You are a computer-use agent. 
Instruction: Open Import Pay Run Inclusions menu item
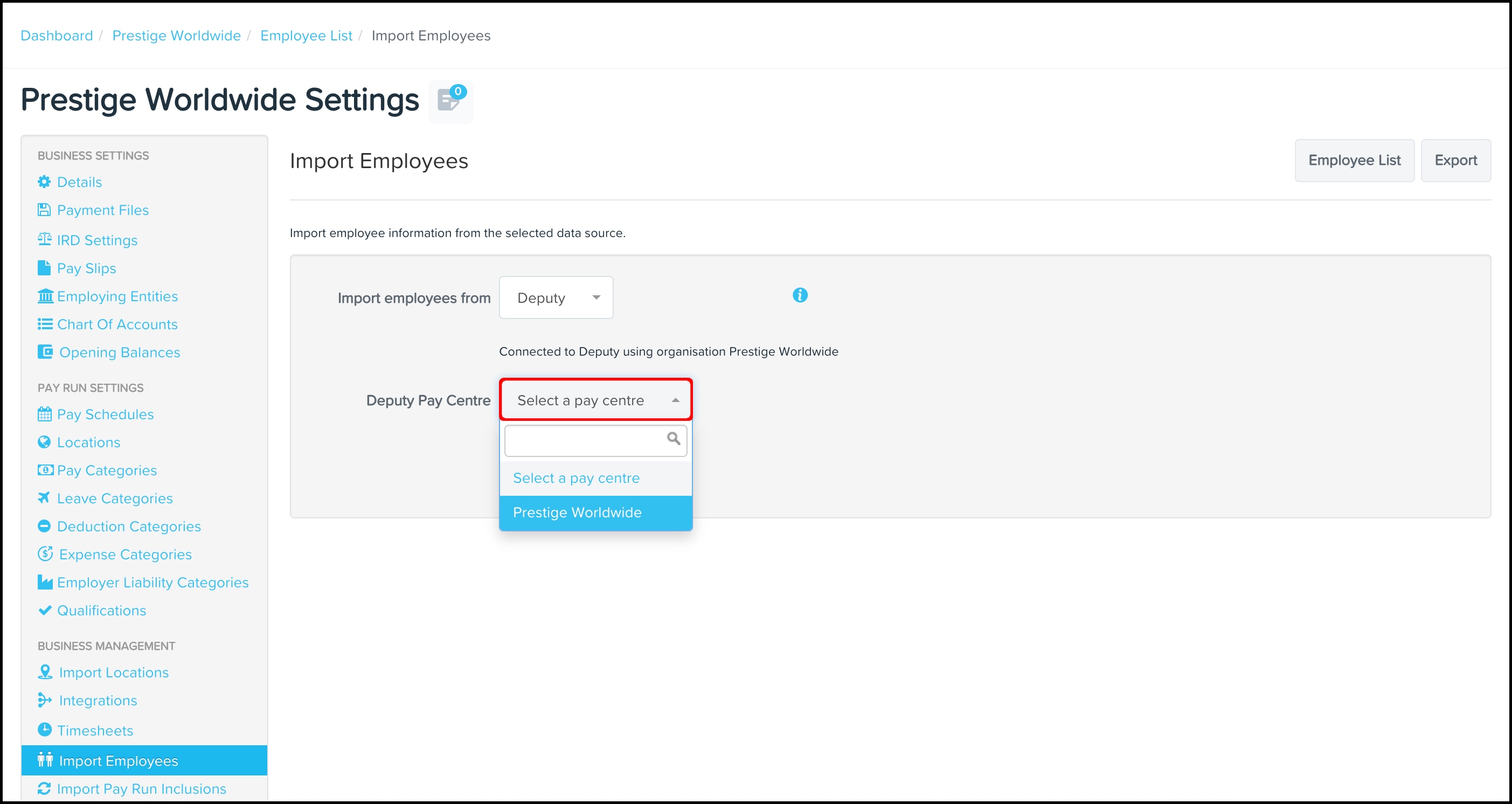point(141,789)
